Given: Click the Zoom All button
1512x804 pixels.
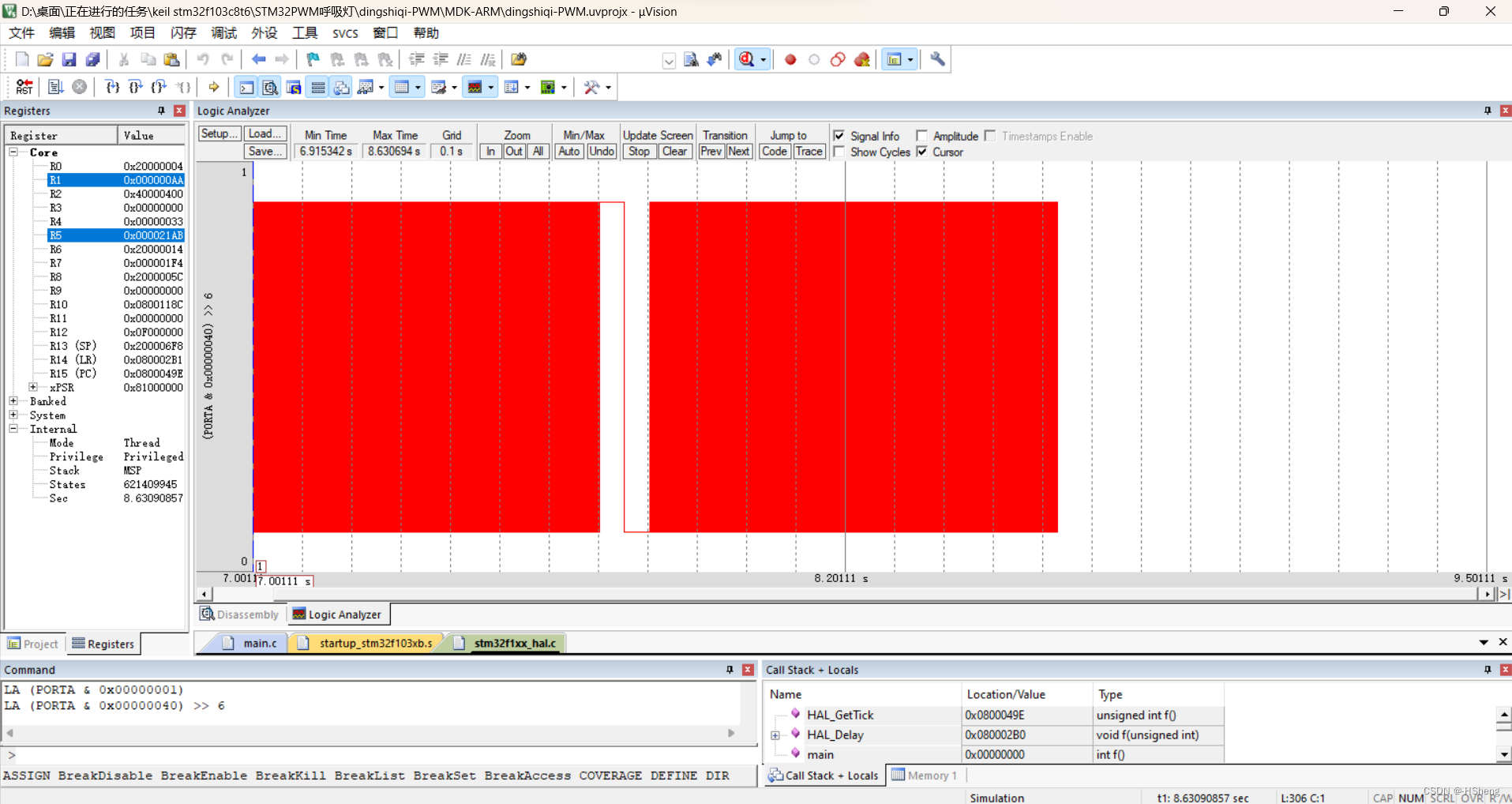Looking at the screenshot, I should click(538, 151).
